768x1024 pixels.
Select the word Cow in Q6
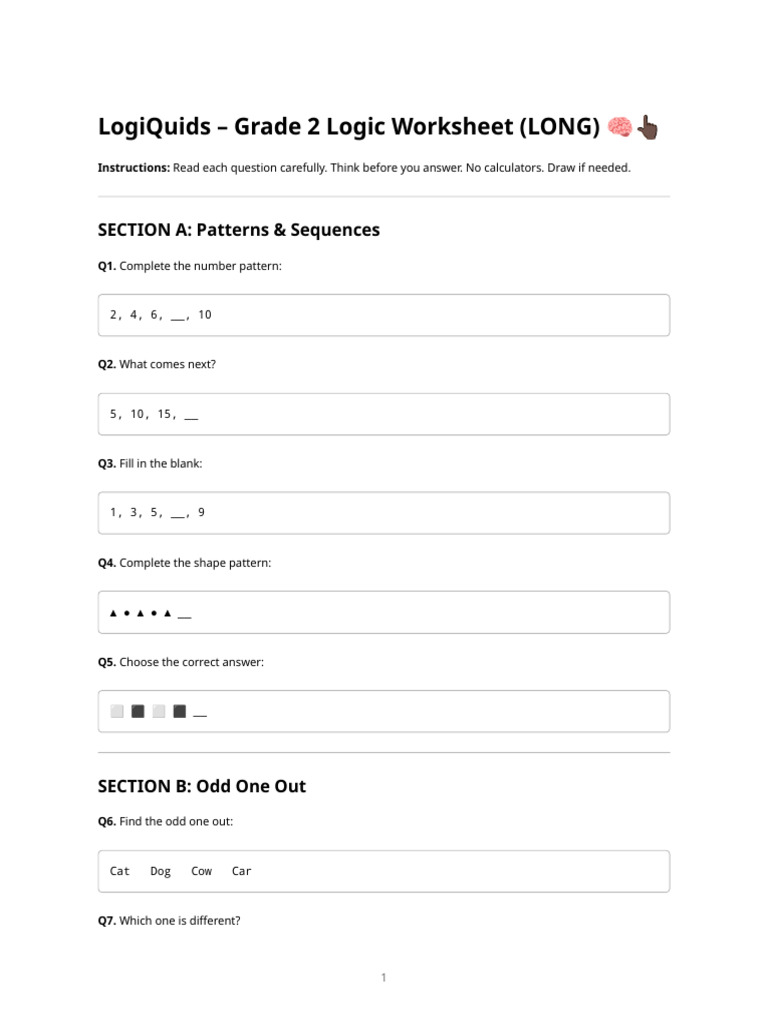(201, 871)
